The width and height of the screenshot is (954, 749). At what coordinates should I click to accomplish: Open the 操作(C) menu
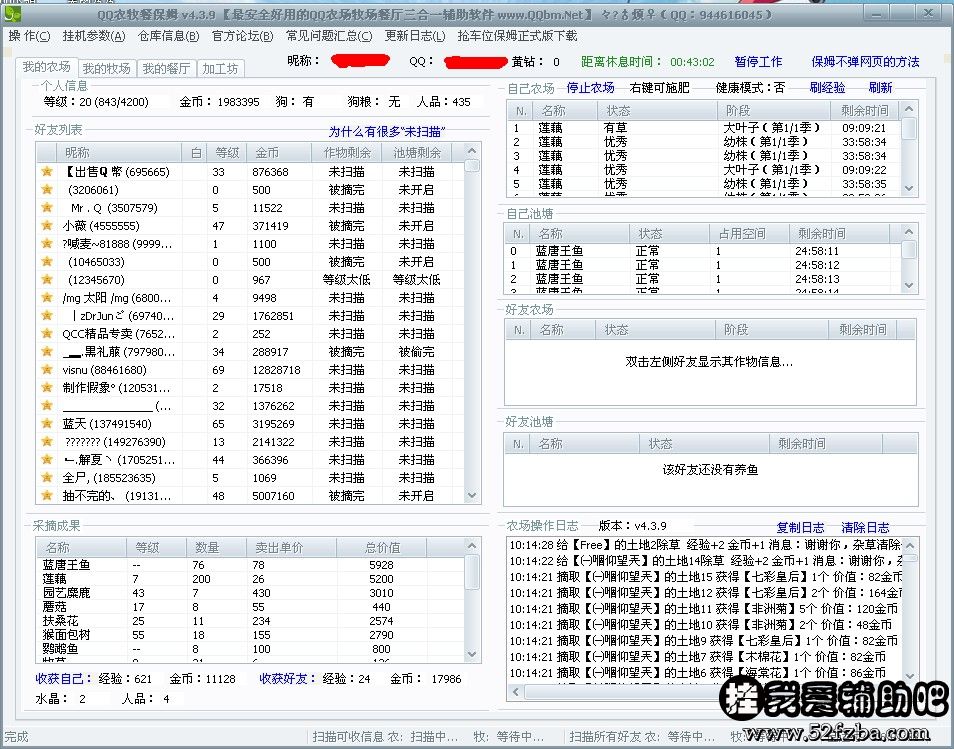tap(29, 36)
